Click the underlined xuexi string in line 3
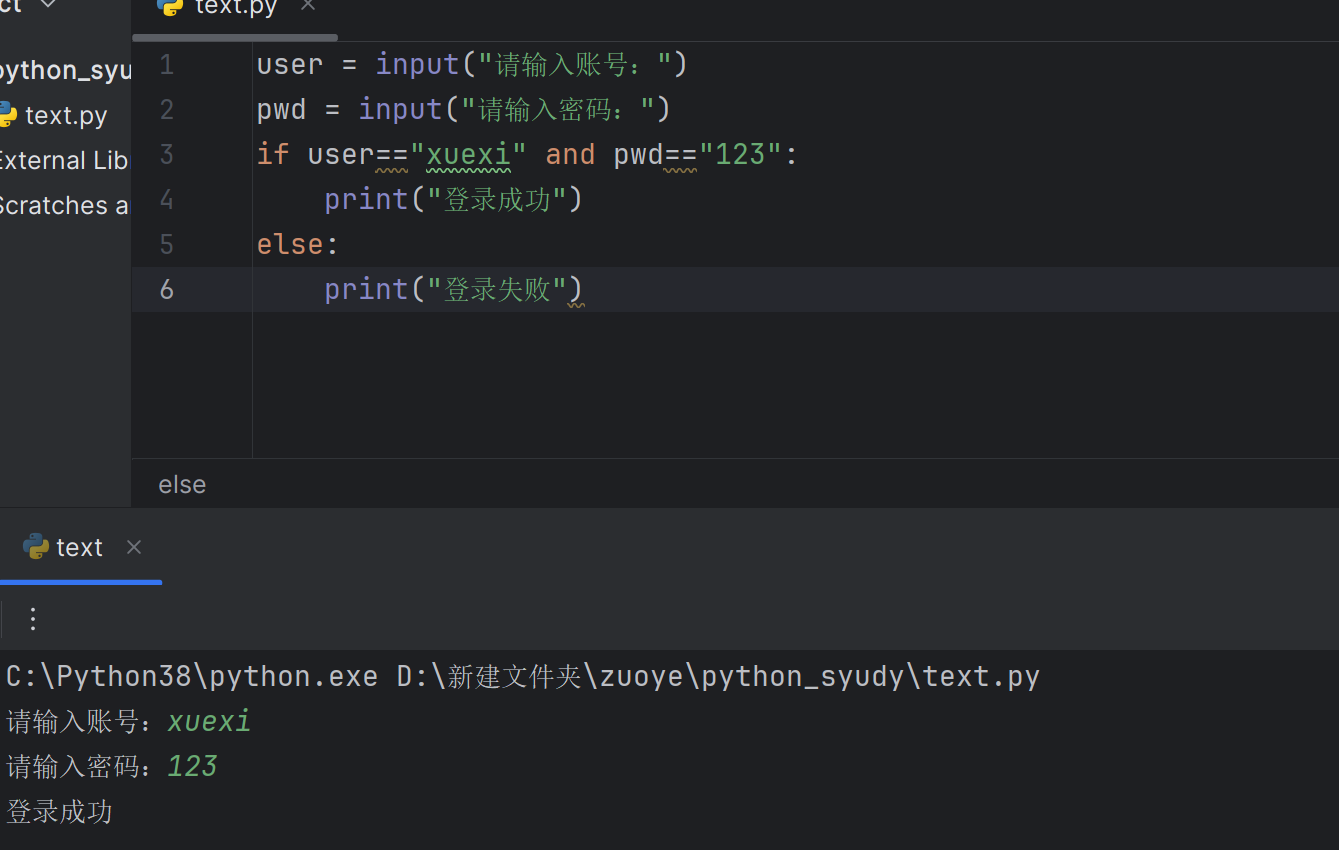The width and height of the screenshot is (1339, 850). (x=468, y=154)
